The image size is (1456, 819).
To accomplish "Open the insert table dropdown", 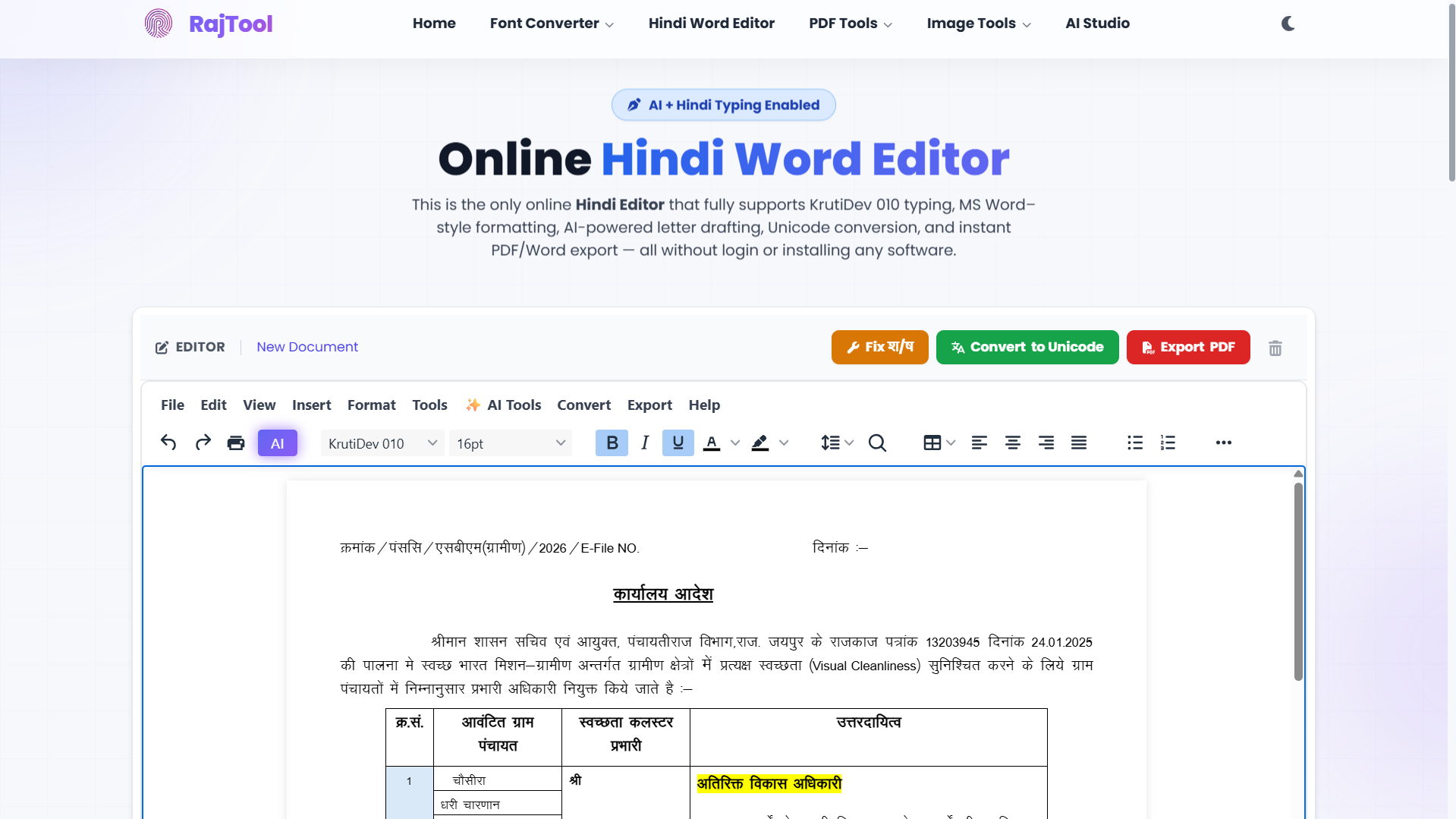I will pyautogui.click(x=939, y=443).
